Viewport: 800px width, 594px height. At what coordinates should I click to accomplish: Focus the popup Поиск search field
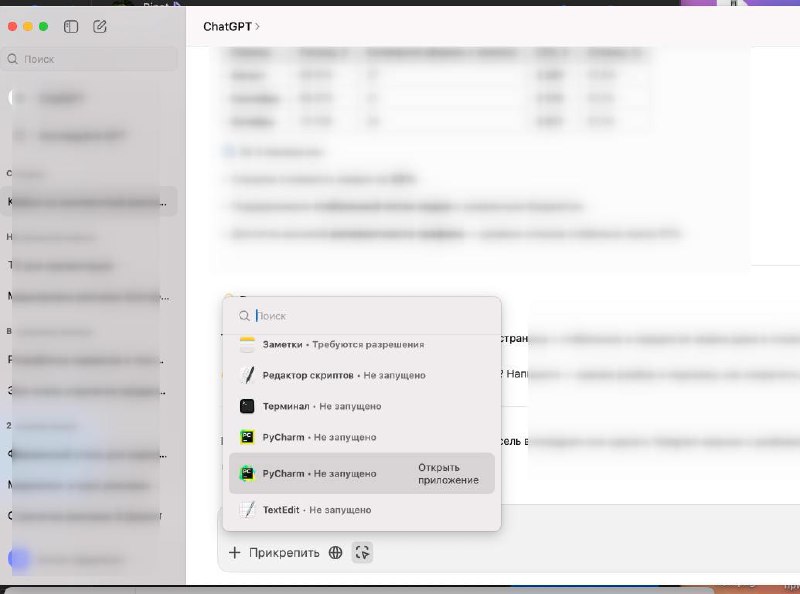coord(362,316)
